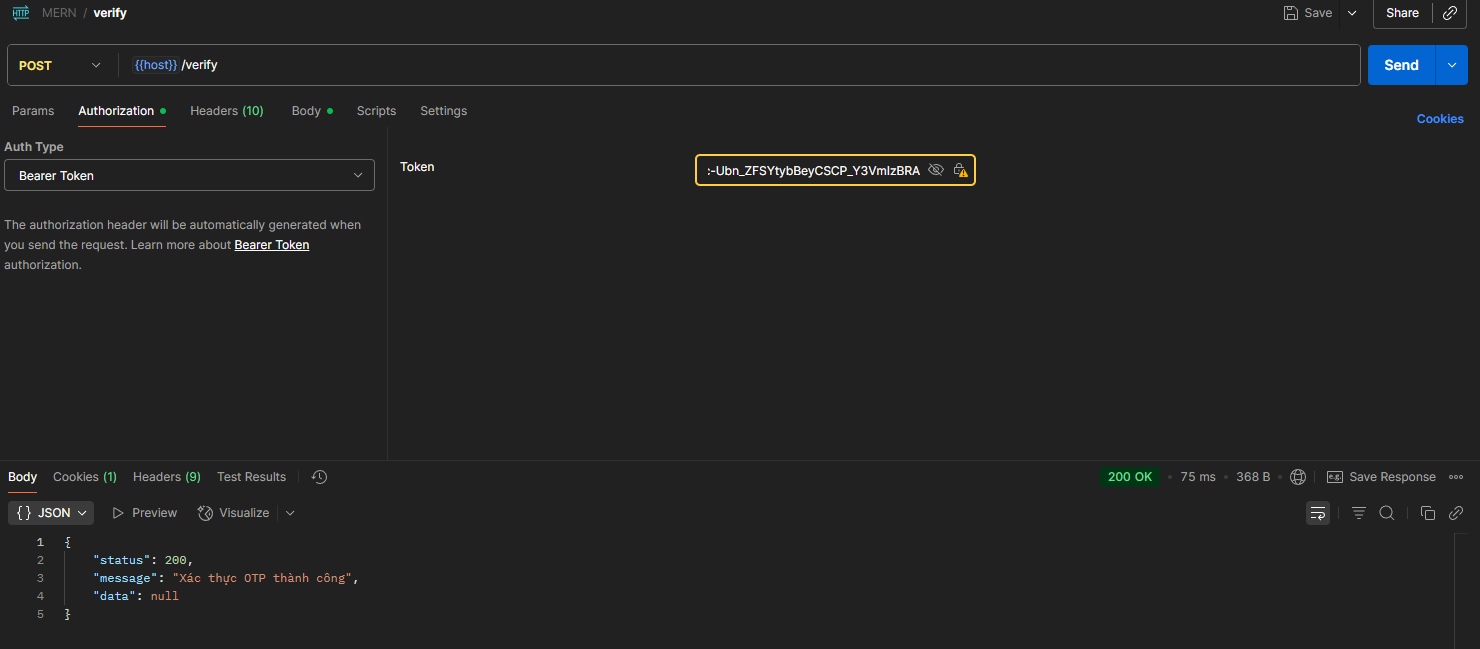The height and width of the screenshot is (649, 1480).
Task: Open the Scripts tab
Action: [x=376, y=111]
